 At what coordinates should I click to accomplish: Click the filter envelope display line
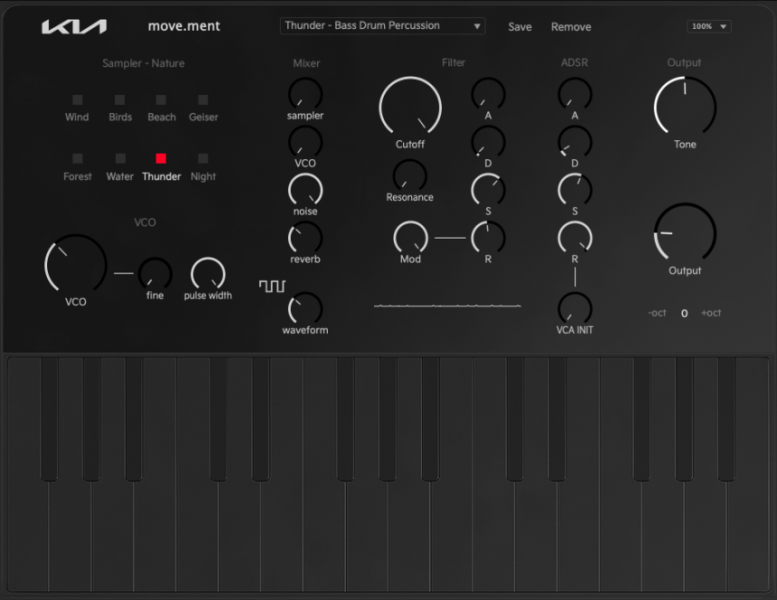tap(447, 306)
